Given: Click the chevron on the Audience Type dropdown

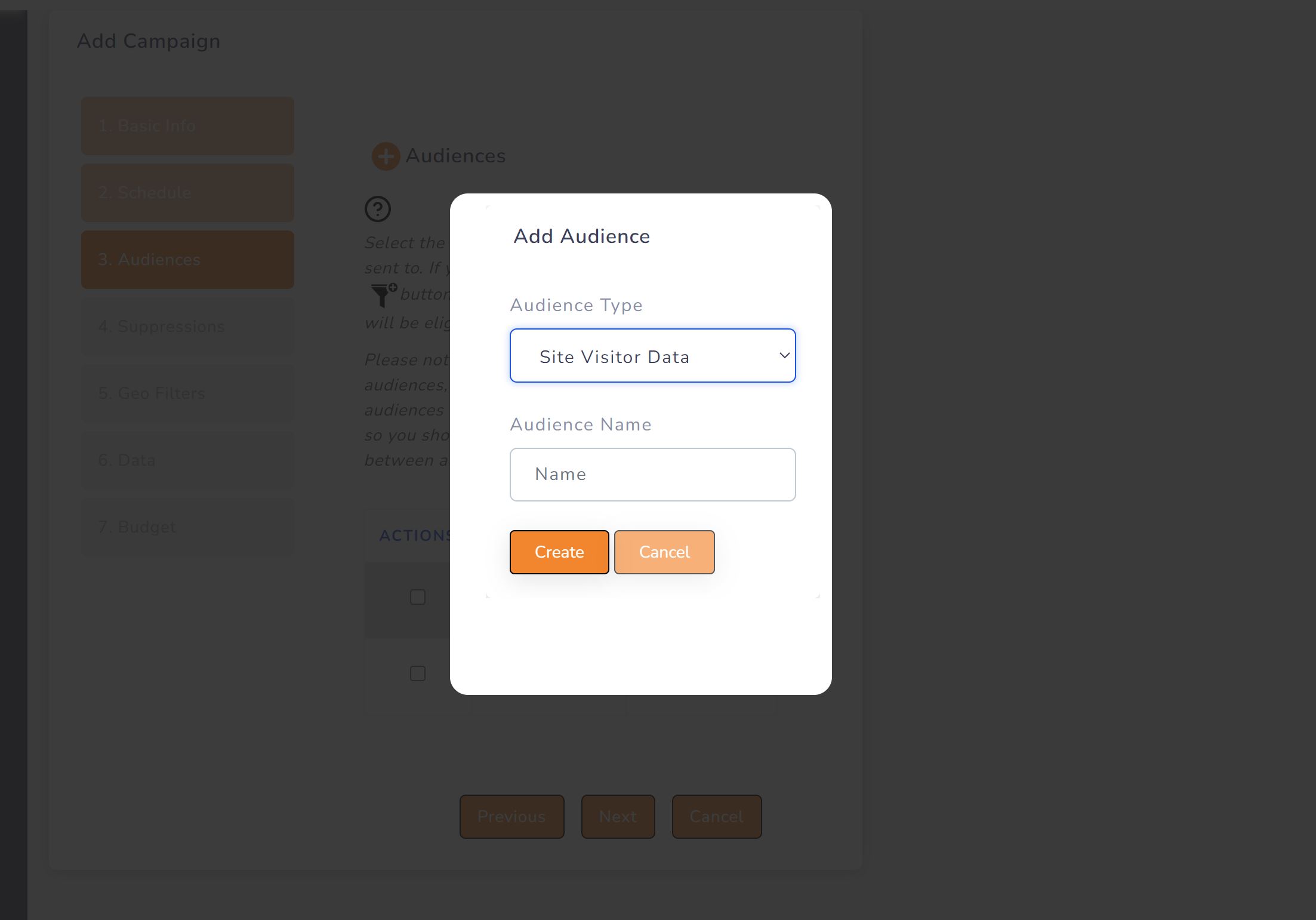Looking at the screenshot, I should [x=783, y=355].
